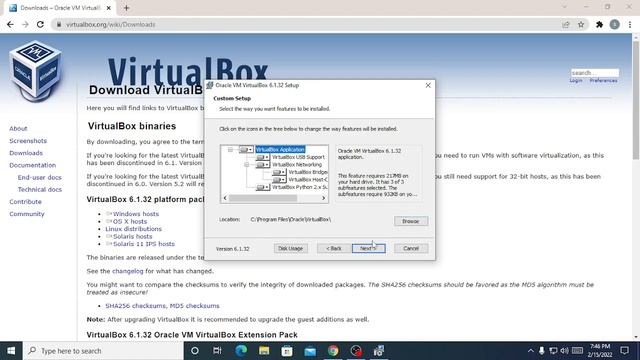Screen dimensions: 640x360
Task: Select the VirtualBox Application tree item
Action: 280,150
